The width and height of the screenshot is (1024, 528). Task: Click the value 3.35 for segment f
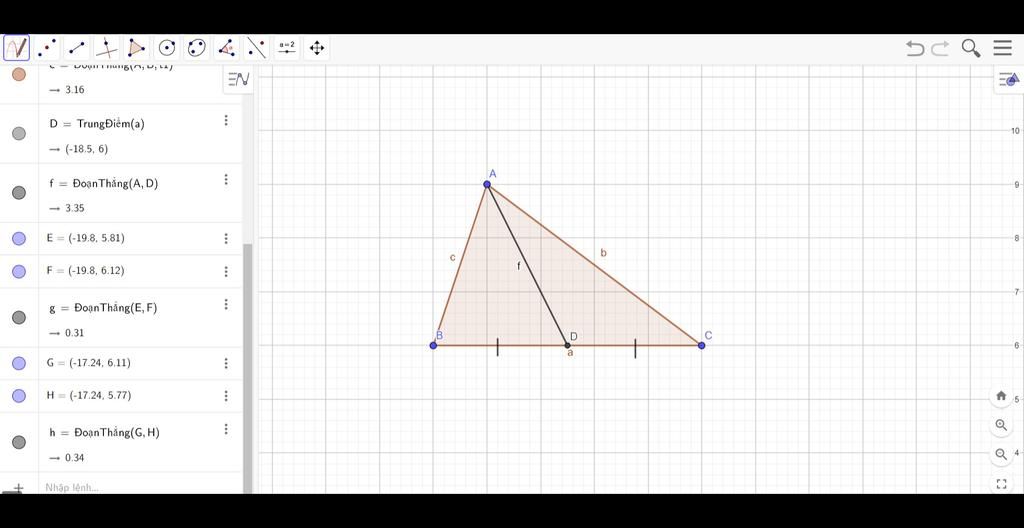point(75,208)
